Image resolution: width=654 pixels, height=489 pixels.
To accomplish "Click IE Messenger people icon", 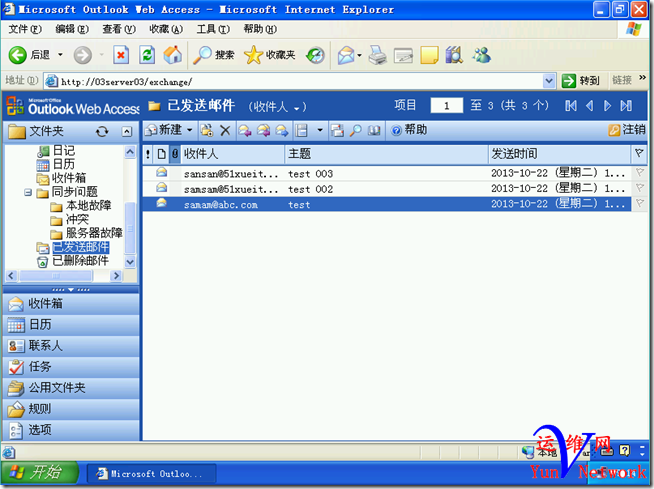I will (x=481, y=55).
